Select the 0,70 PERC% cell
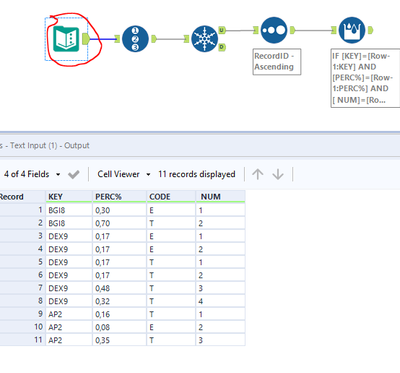This screenshot has height=373, width=400. pyautogui.click(x=119, y=223)
